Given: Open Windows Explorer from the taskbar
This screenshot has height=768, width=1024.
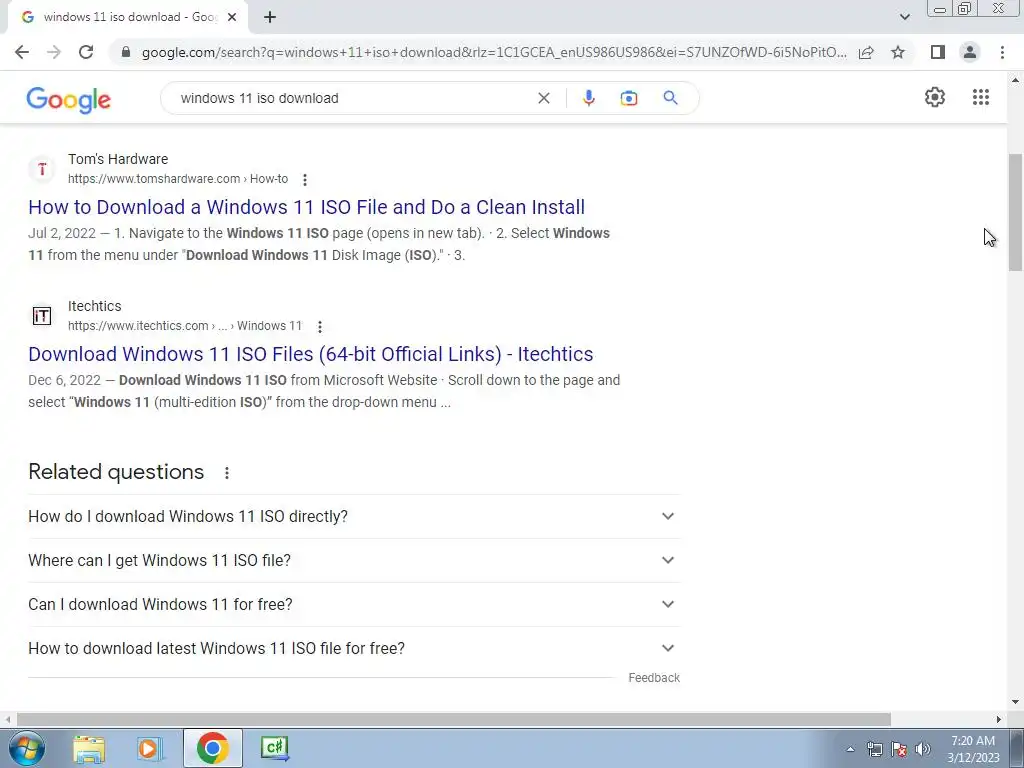Looking at the screenshot, I should (x=89, y=748).
